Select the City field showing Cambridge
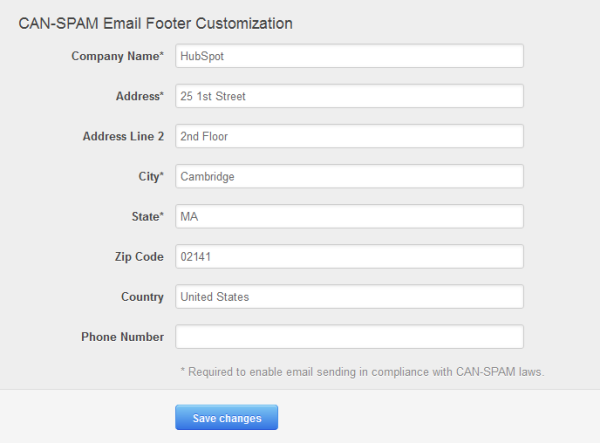600x443 pixels. pos(349,176)
